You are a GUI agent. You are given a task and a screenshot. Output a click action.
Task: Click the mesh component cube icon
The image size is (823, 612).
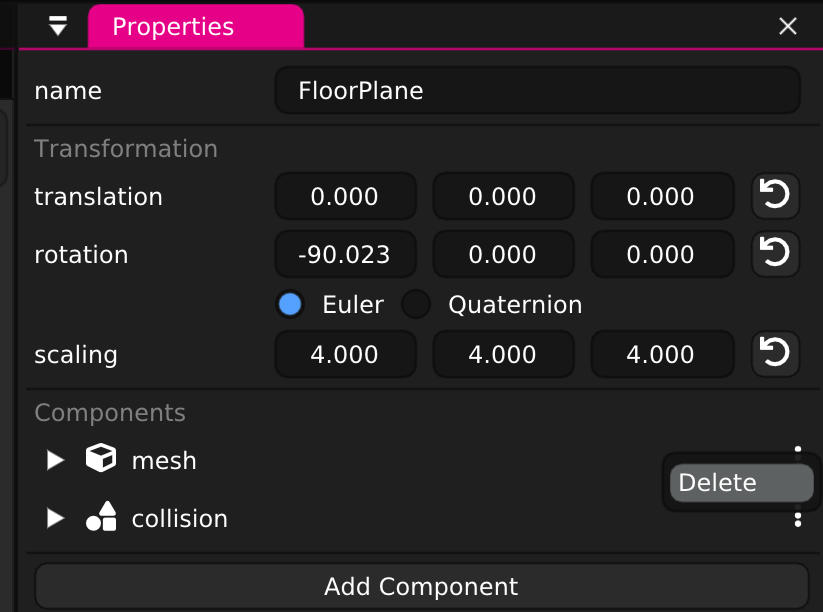coord(100,459)
